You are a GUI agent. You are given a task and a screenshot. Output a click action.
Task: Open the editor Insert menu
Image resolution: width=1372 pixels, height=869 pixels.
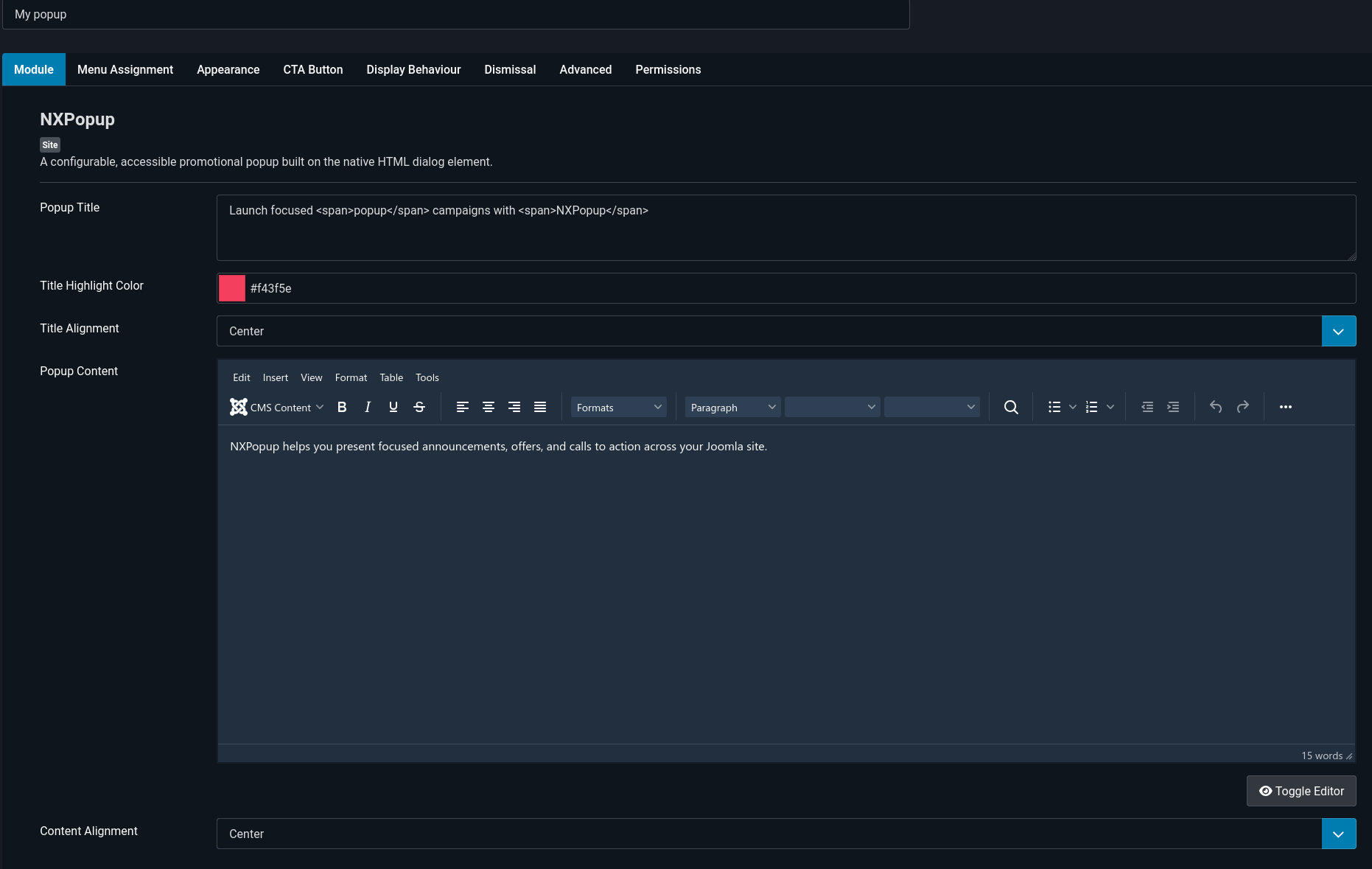(x=276, y=377)
